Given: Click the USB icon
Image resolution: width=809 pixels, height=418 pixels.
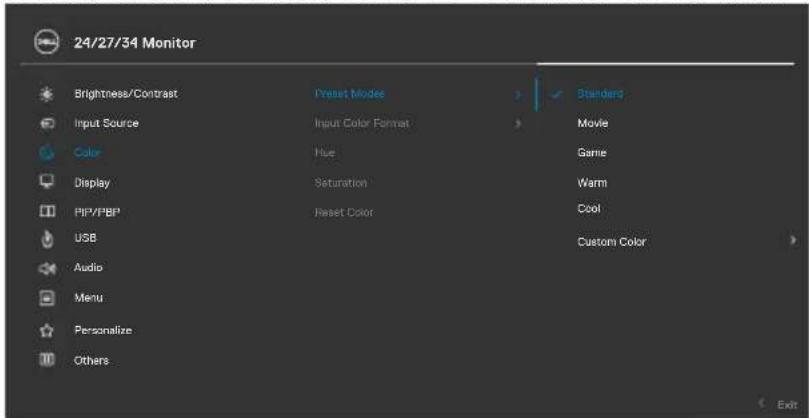Looking at the screenshot, I should click(x=47, y=239).
